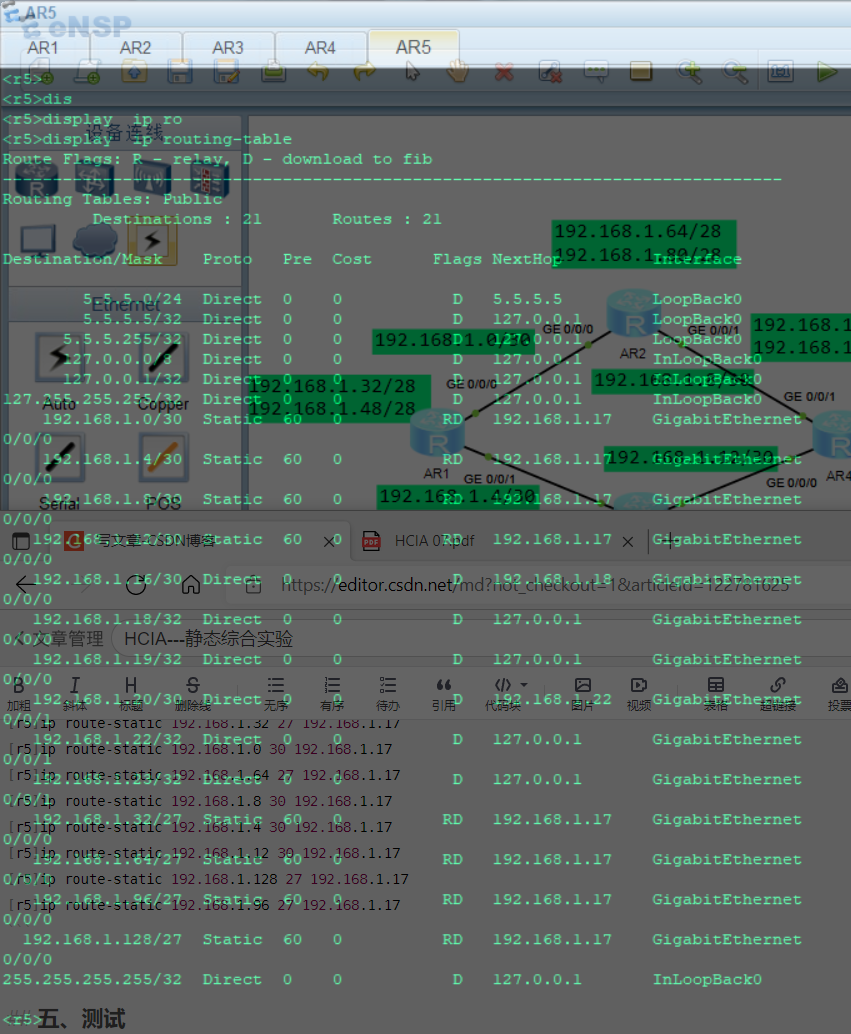Click the text note bubble tool
Screen dimensions: 851x1034
pos(596,71)
